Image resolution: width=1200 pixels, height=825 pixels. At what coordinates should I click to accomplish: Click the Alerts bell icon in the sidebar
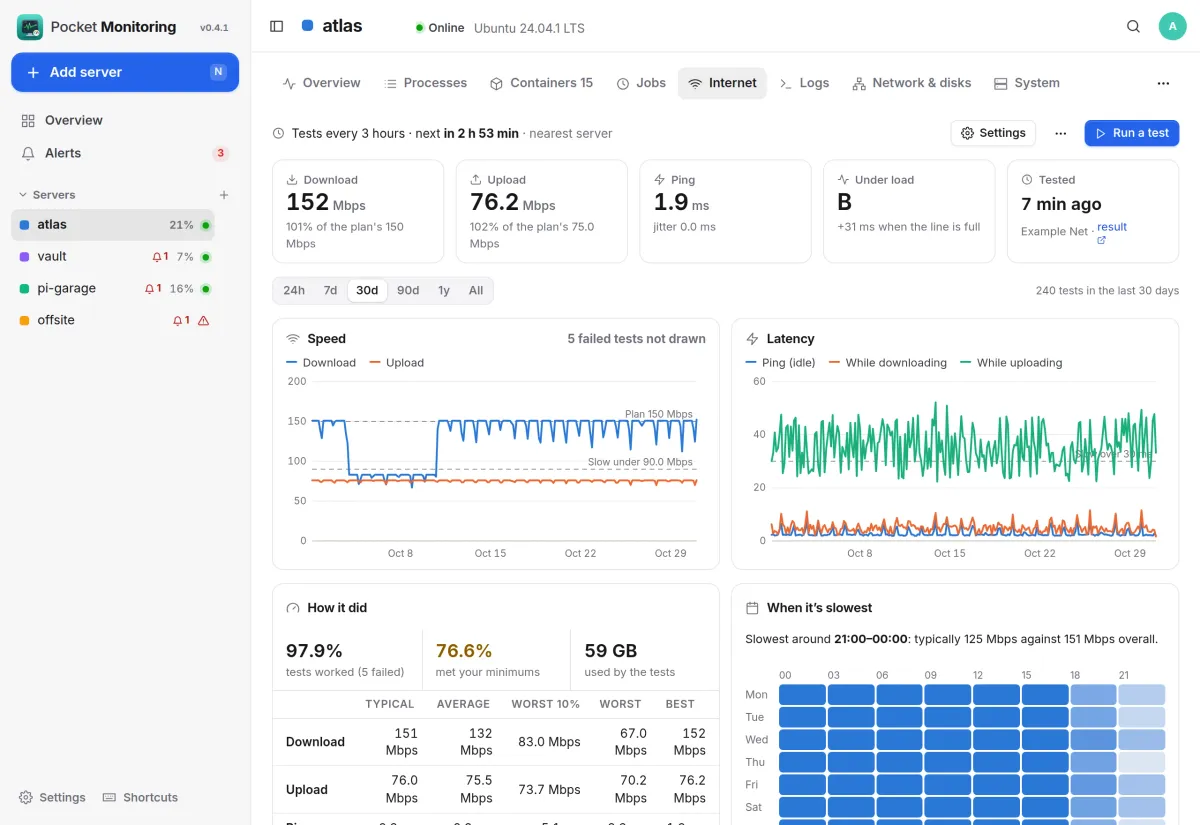(28, 153)
